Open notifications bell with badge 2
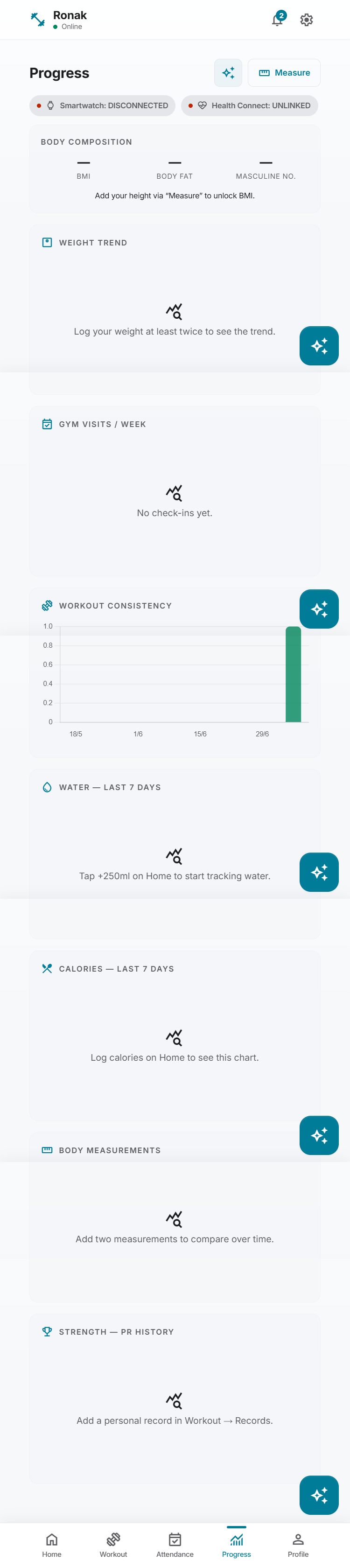 pos(278,20)
